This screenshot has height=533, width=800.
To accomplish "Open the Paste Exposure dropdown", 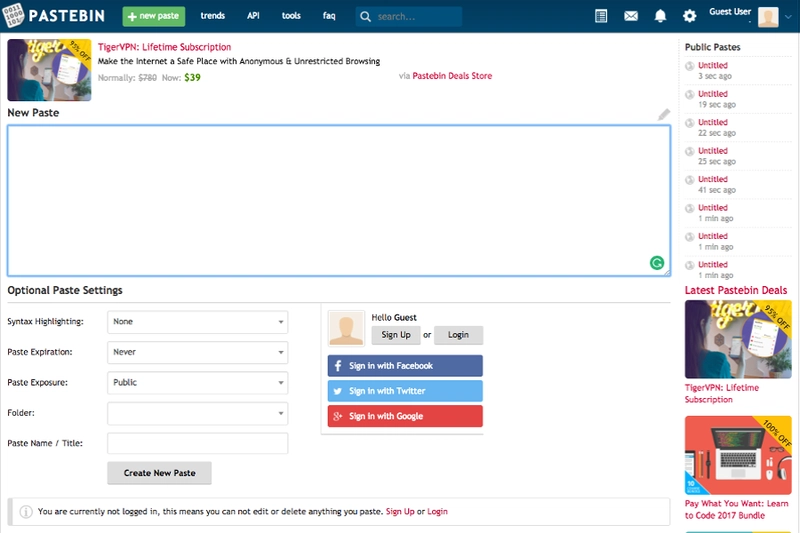I will tap(197, 383).
